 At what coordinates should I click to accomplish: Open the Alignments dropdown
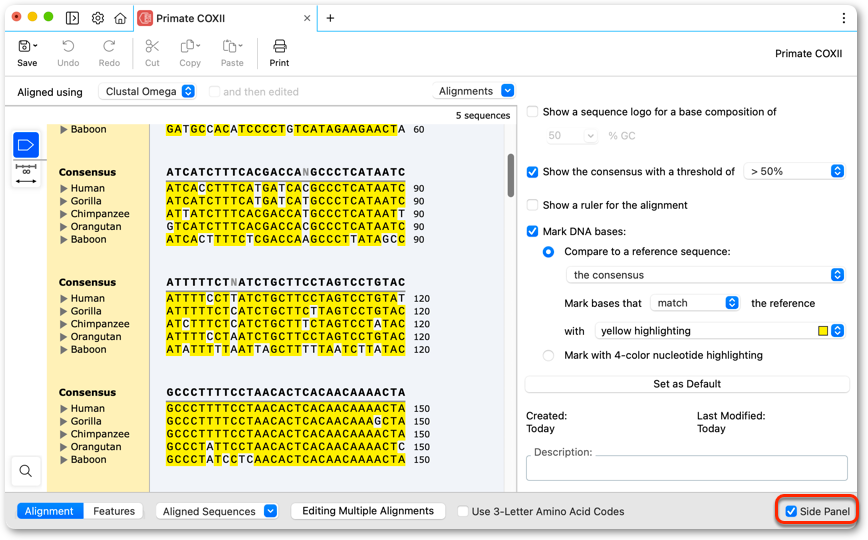[x=474, y=91]
